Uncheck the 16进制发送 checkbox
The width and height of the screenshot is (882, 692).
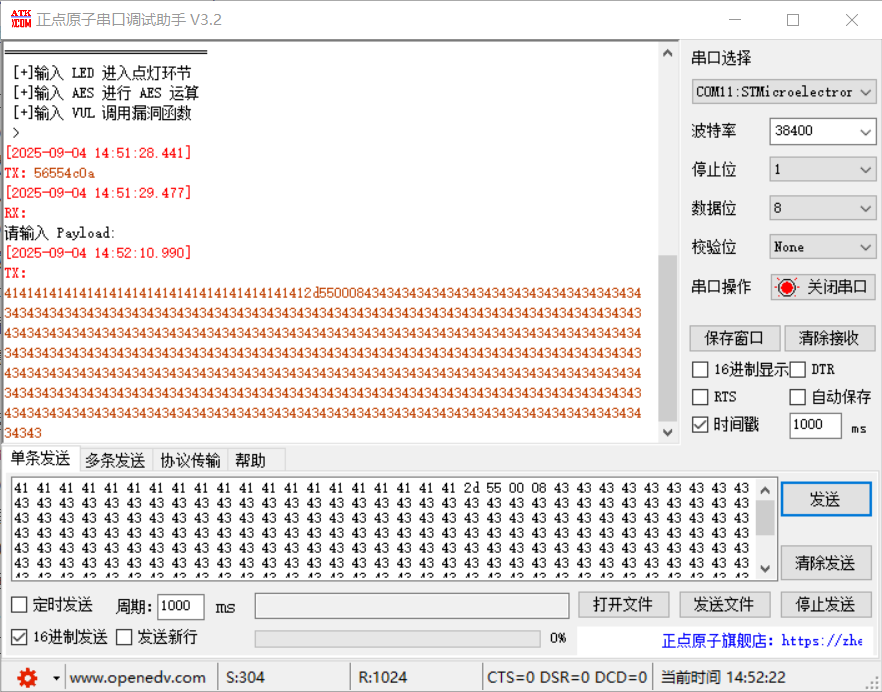(x=19, y=637)
